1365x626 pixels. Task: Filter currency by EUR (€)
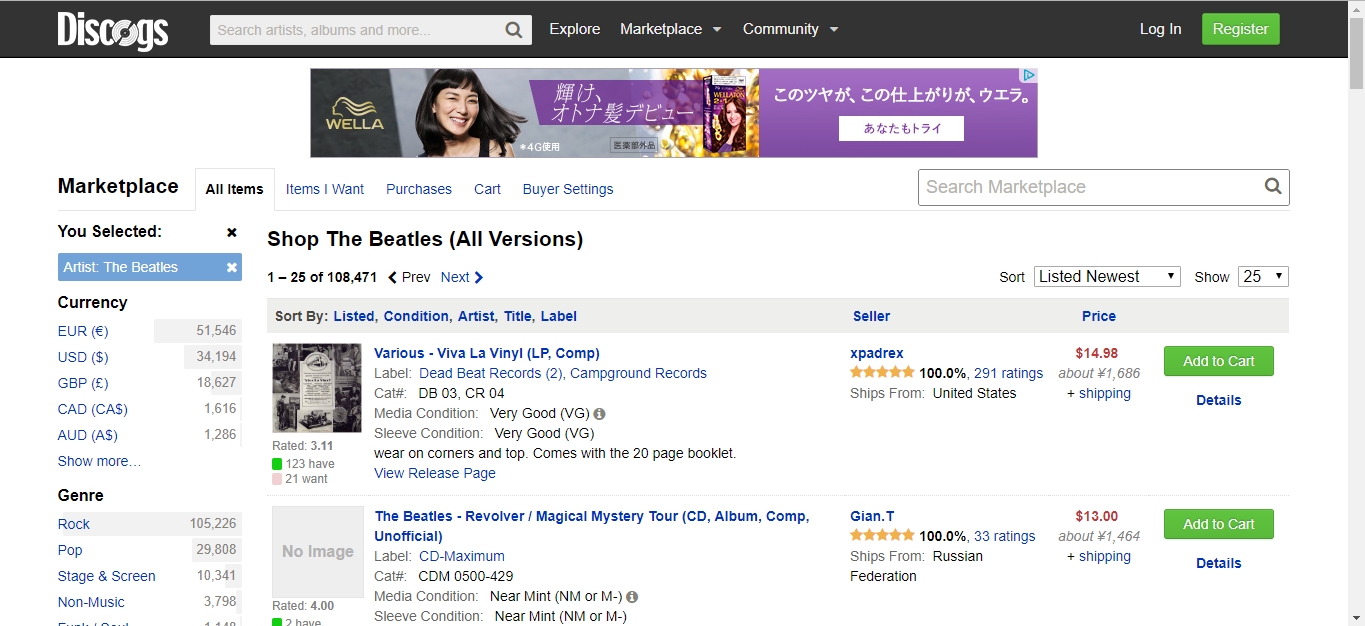coord(83,331)
